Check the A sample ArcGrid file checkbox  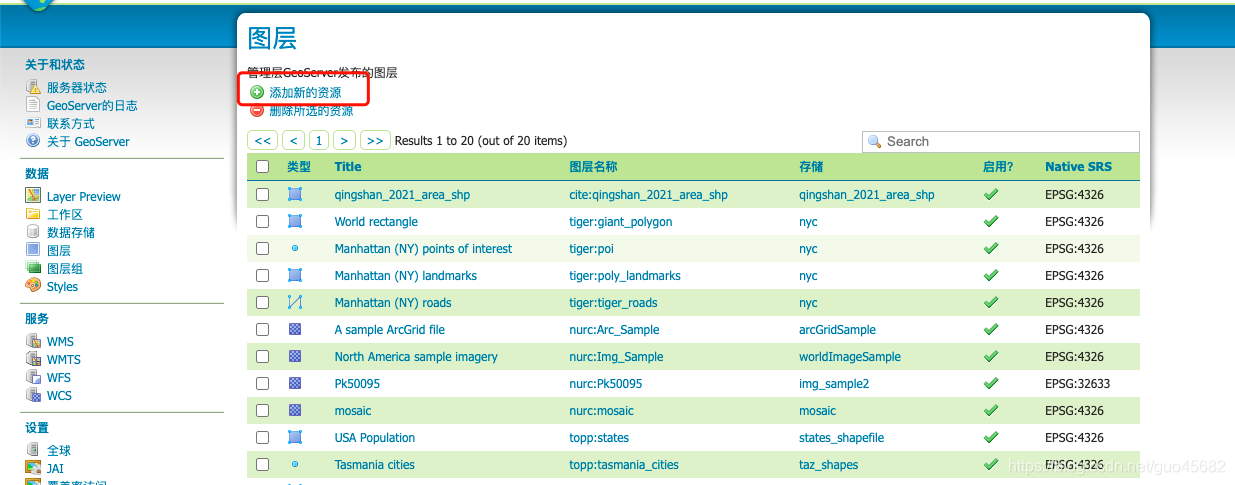pos(263,329)
